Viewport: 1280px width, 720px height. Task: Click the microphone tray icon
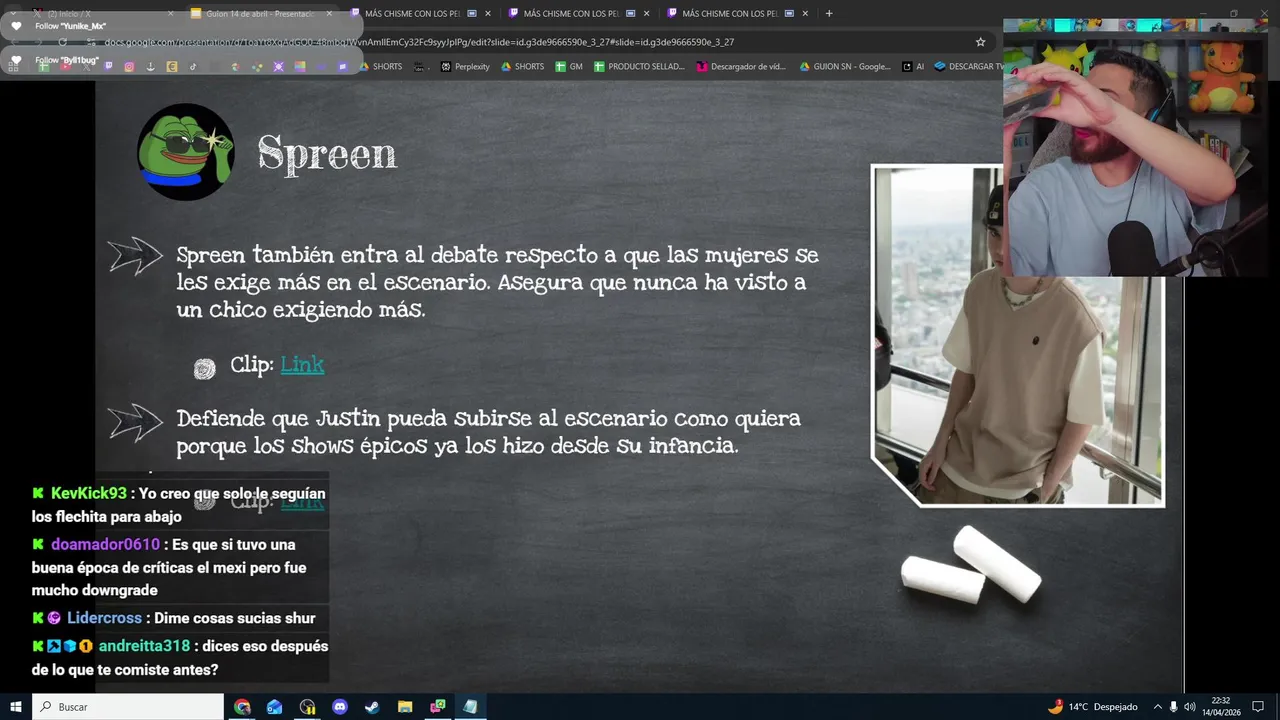coord(1174,706)
